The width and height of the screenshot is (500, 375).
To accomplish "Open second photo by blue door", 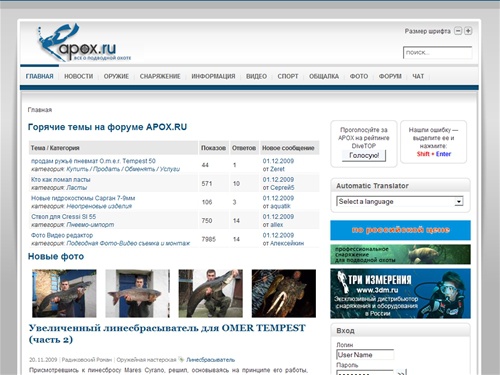I will point(137,293).
